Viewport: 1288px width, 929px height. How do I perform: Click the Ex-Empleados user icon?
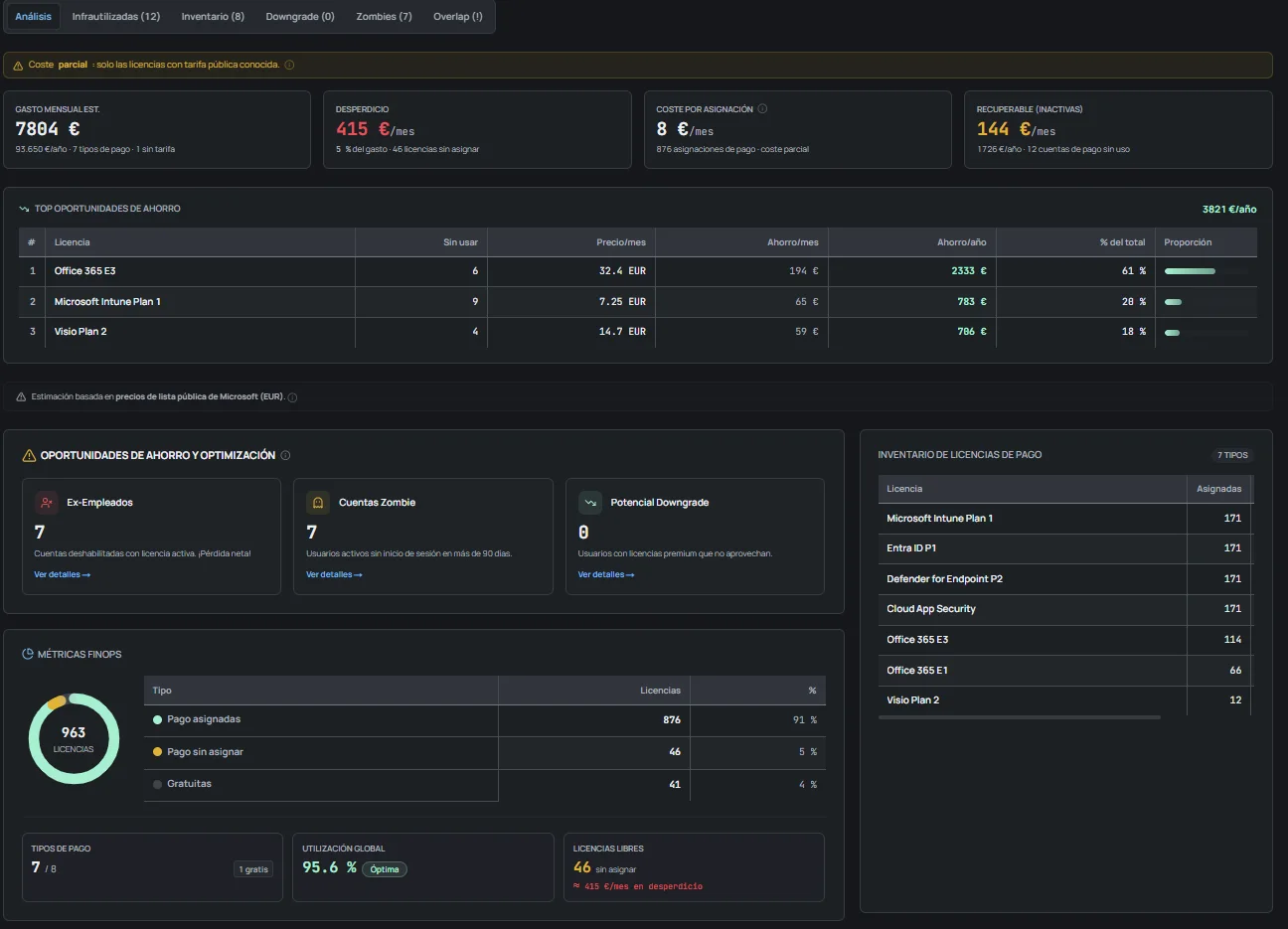pyautogui.click(x=46, y=503)
